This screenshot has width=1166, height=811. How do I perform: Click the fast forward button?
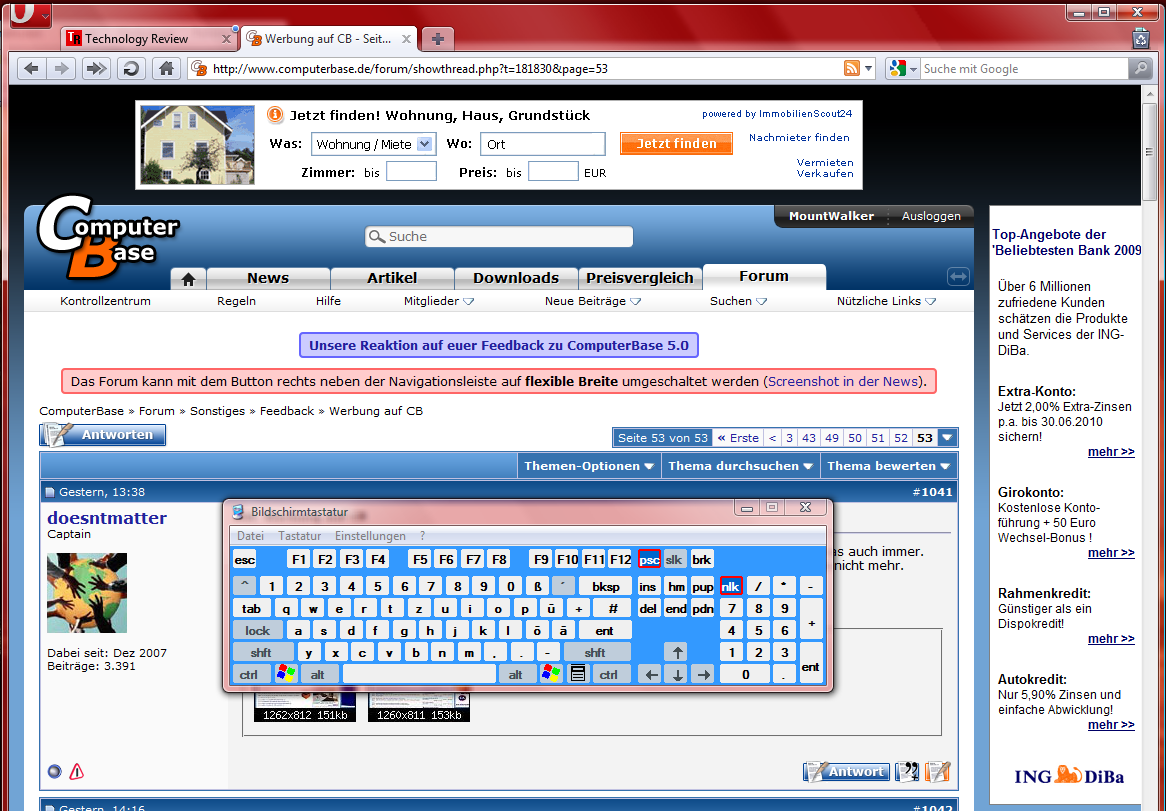(x=95, y=68)
